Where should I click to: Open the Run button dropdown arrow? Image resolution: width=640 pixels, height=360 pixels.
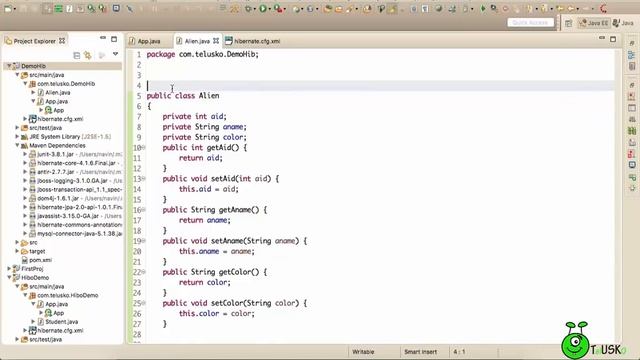point(270,9)
